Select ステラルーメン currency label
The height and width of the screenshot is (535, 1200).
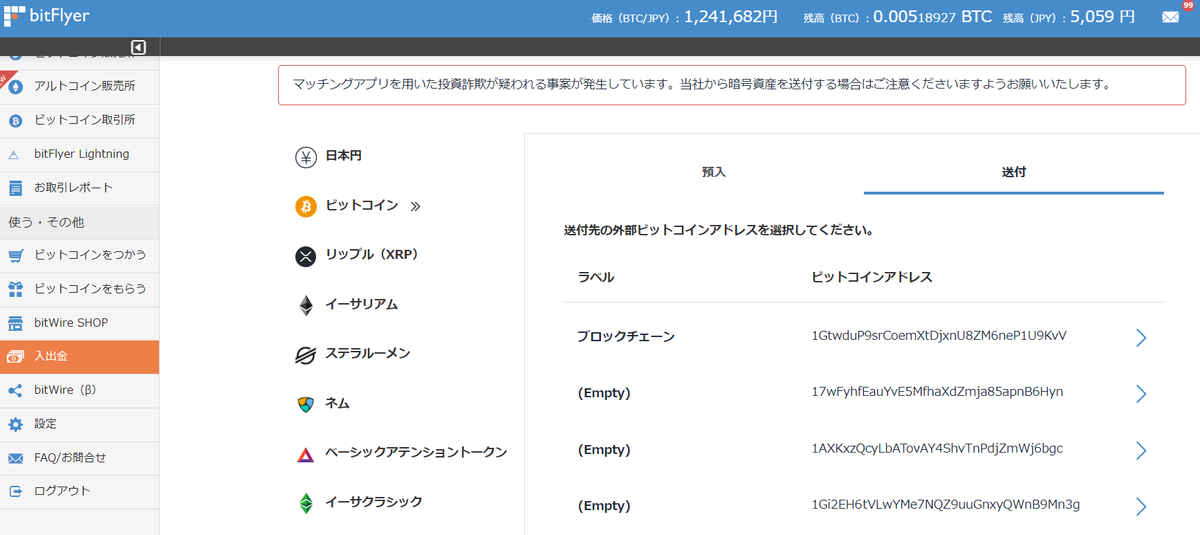[368, 354]
